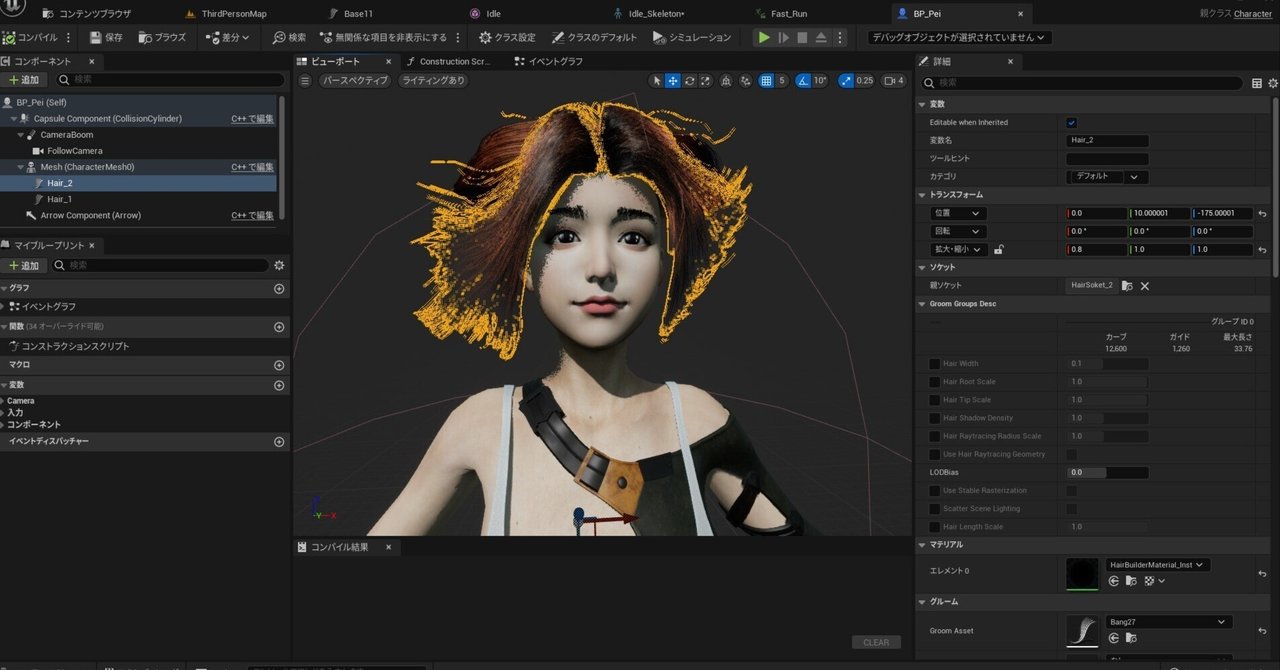Select the translate (move) gizmo tool
1280x670 pixels.
click(x=673, y=81)
